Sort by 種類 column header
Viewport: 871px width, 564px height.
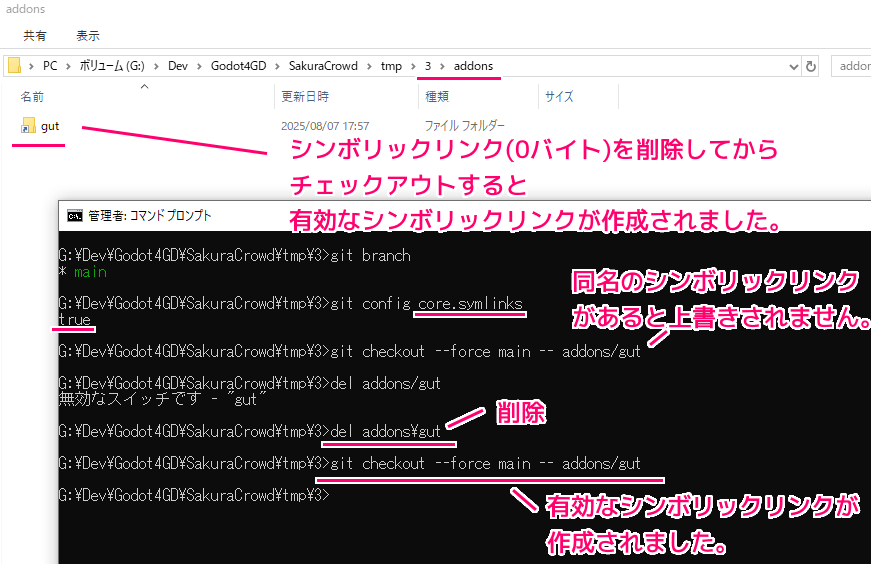(x=437, y=97)
